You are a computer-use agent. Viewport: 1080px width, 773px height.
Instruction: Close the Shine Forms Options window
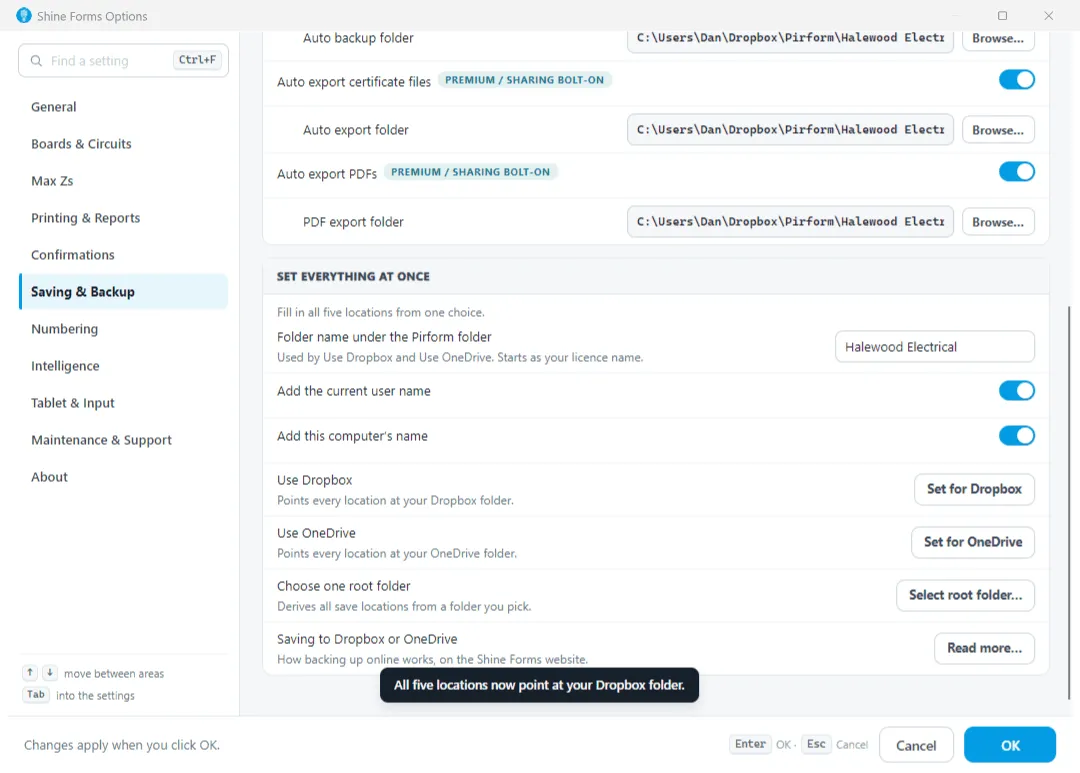(1048, 15)
